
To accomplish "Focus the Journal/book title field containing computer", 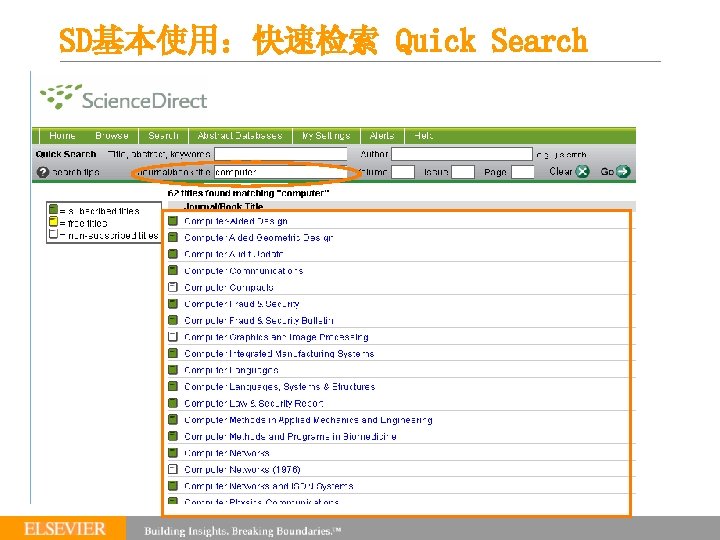I will 281,172.
